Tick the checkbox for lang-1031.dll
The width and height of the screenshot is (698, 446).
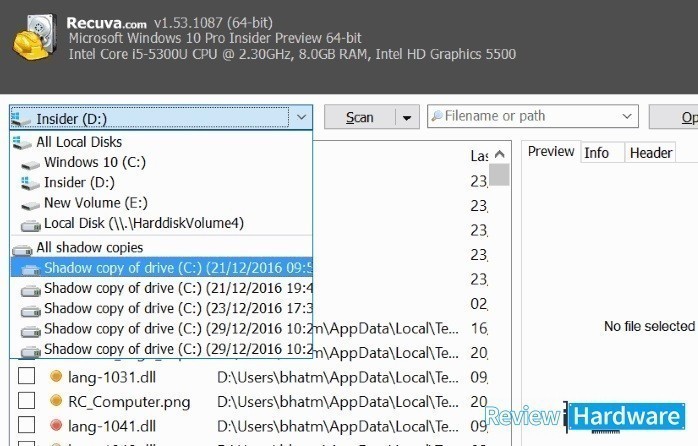tap(26, 376)
